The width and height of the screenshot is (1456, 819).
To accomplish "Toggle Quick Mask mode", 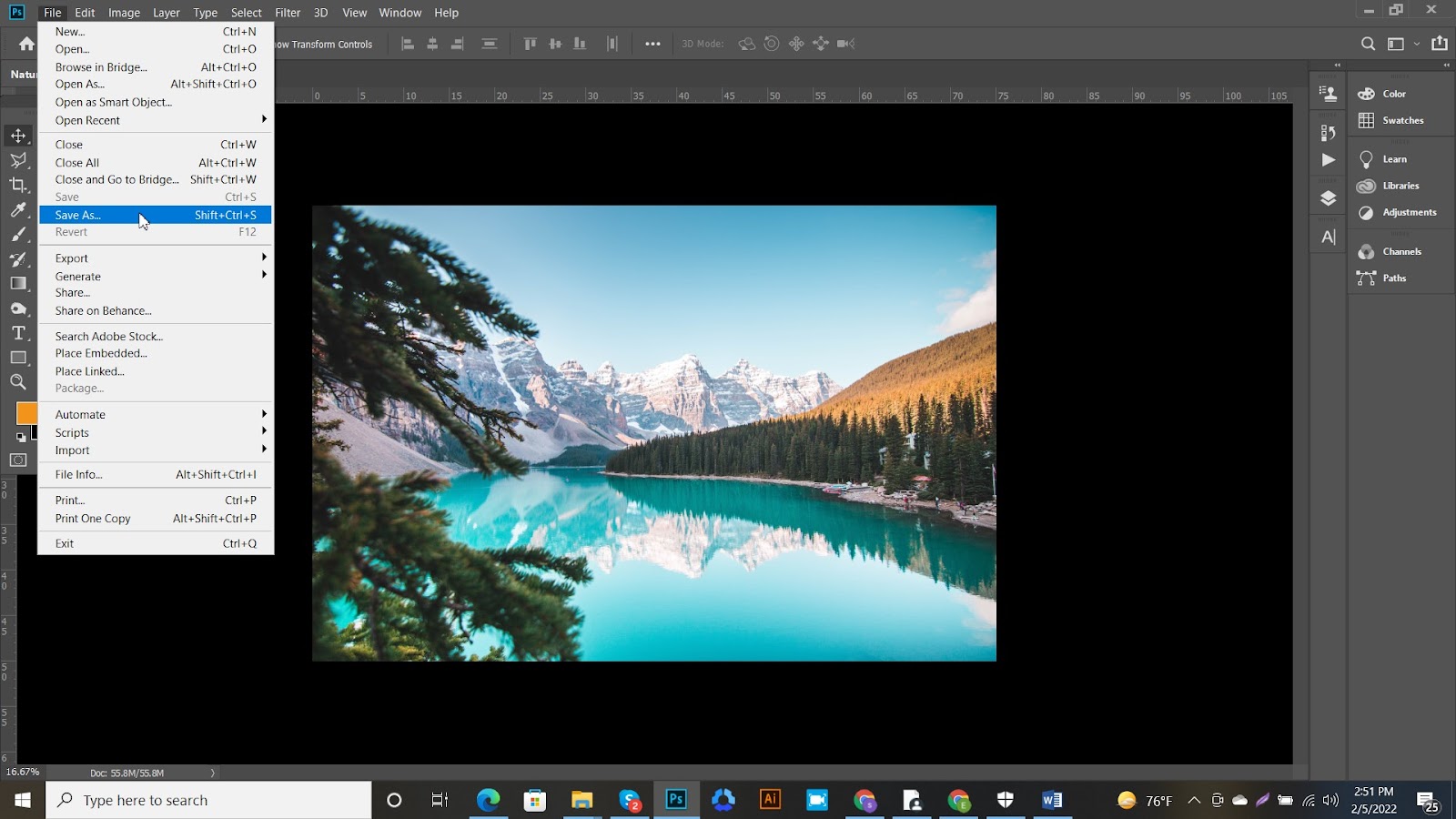I will 18,460.
